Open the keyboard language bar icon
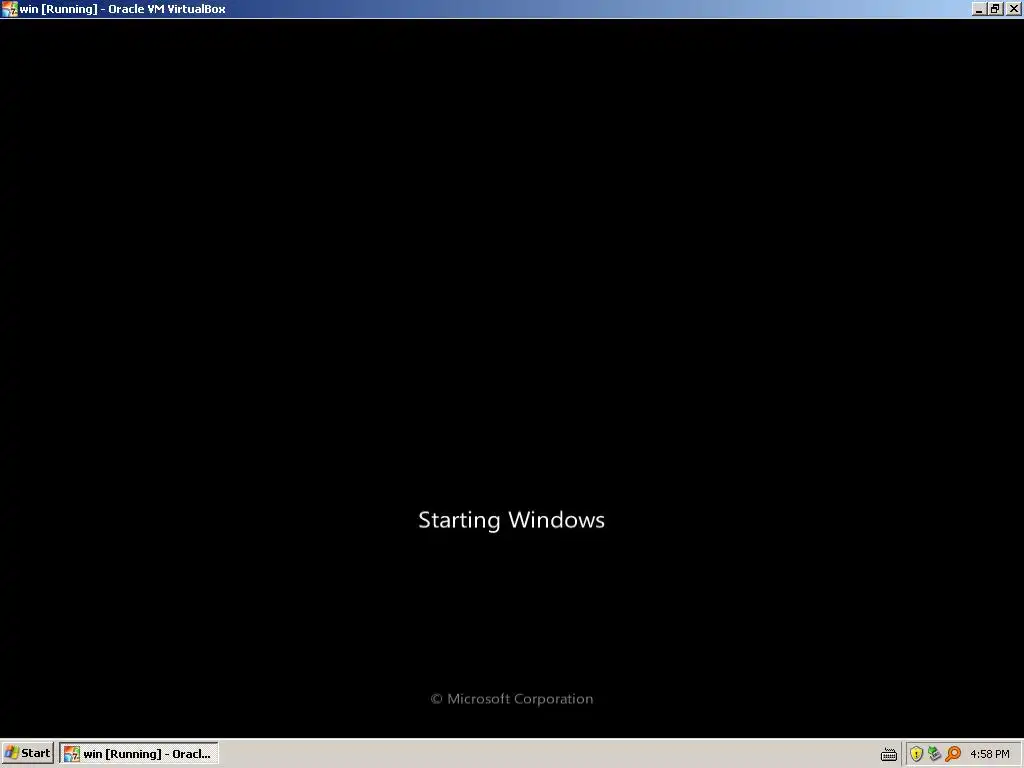The image size is (1024, 768). 888,754
